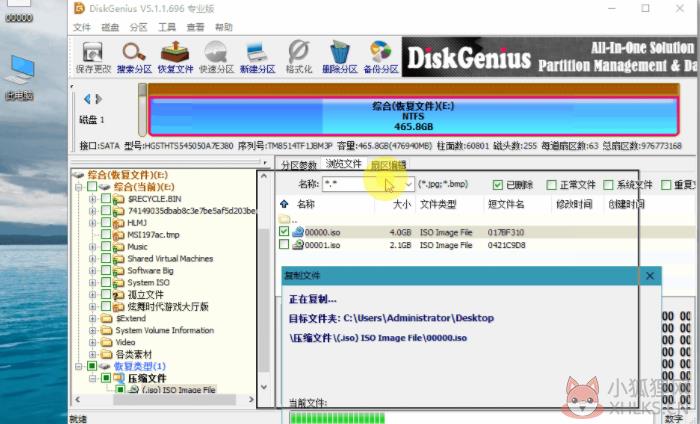Expand the $RECYCLE.BIN tree node
This screenshot has height=424, width=700.
(92, 199)
